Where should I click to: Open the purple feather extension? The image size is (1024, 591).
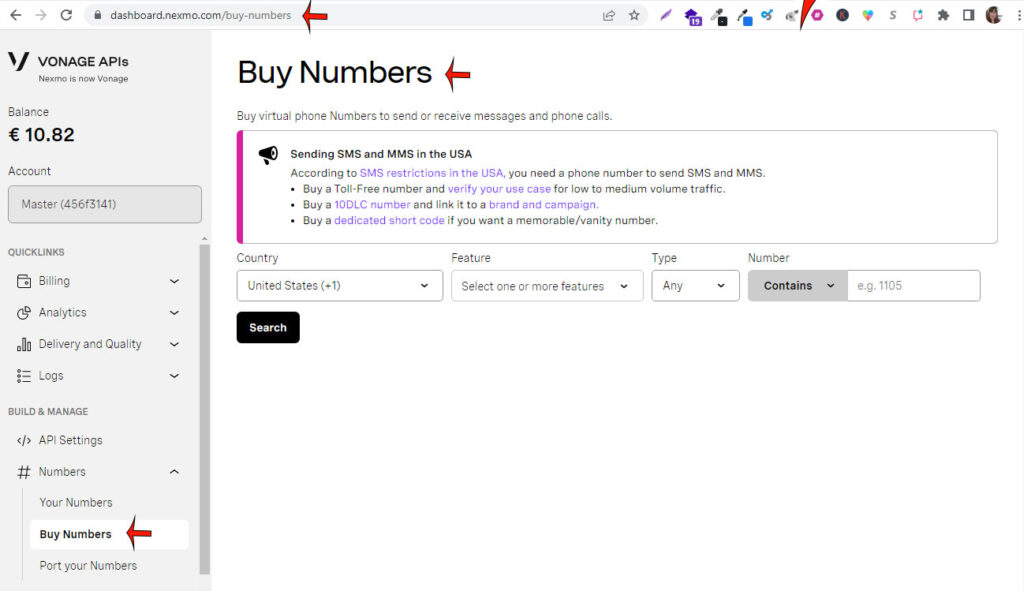[x=665, y=15]
